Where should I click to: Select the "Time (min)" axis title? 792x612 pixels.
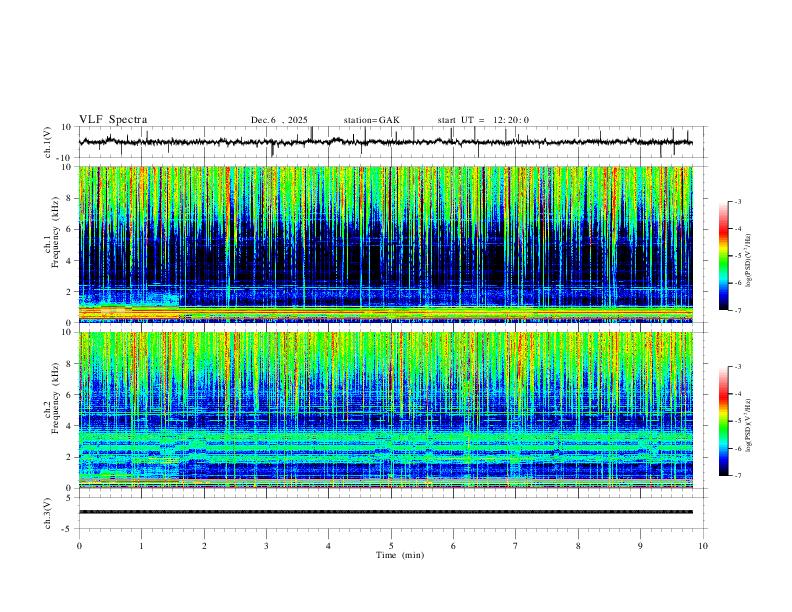click(400, 555)
